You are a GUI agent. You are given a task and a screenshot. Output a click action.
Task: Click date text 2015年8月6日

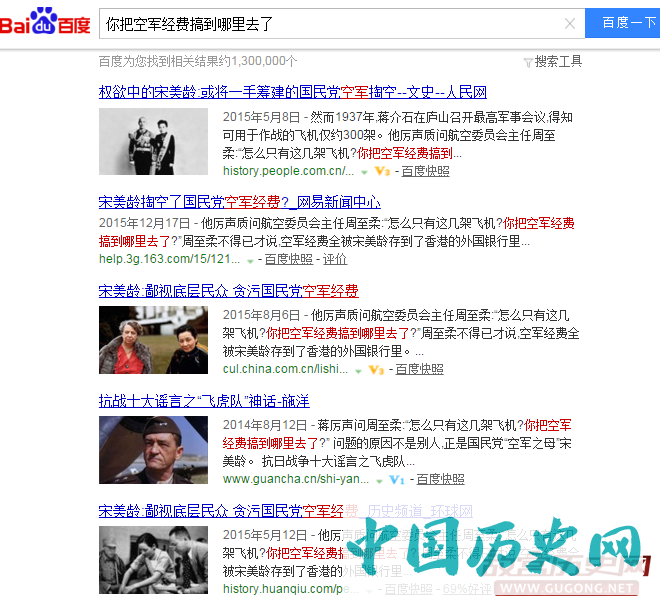(261, 315)
